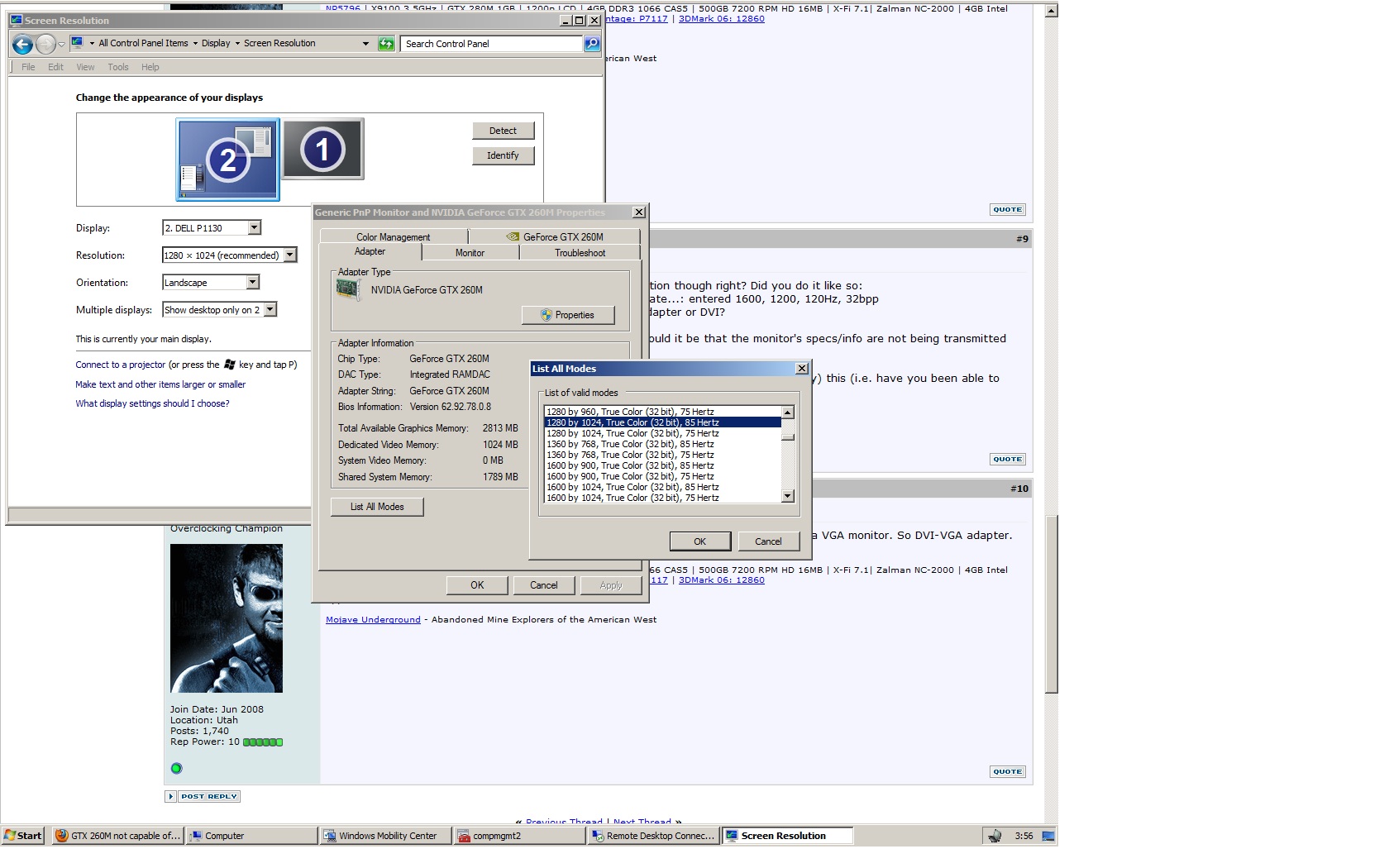Switch to the GeForce GTX 260M tab
The height and width of the screenshot is (868, 1389).
[555, 237]
